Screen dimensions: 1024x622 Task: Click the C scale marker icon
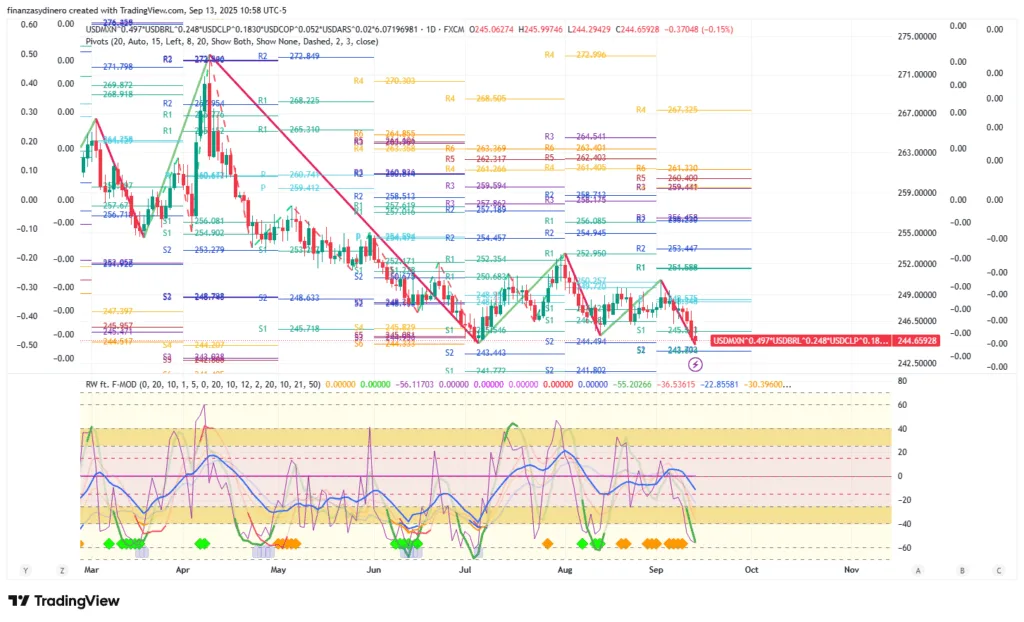point(999,570)
